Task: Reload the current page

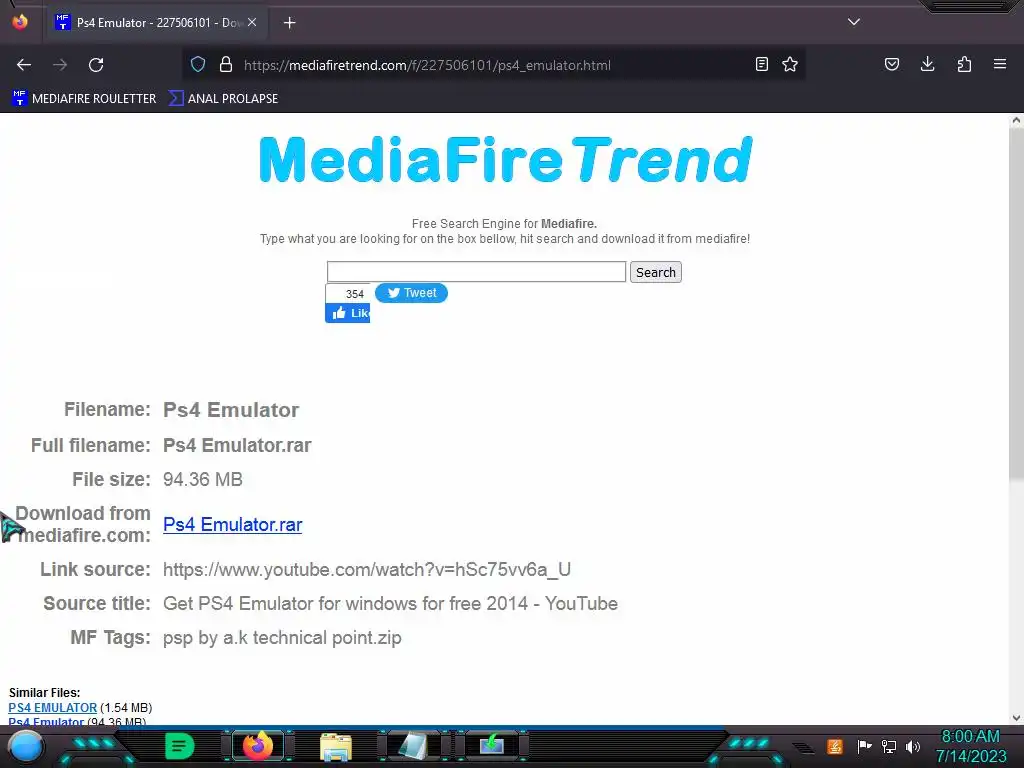Action: (96, 65)
